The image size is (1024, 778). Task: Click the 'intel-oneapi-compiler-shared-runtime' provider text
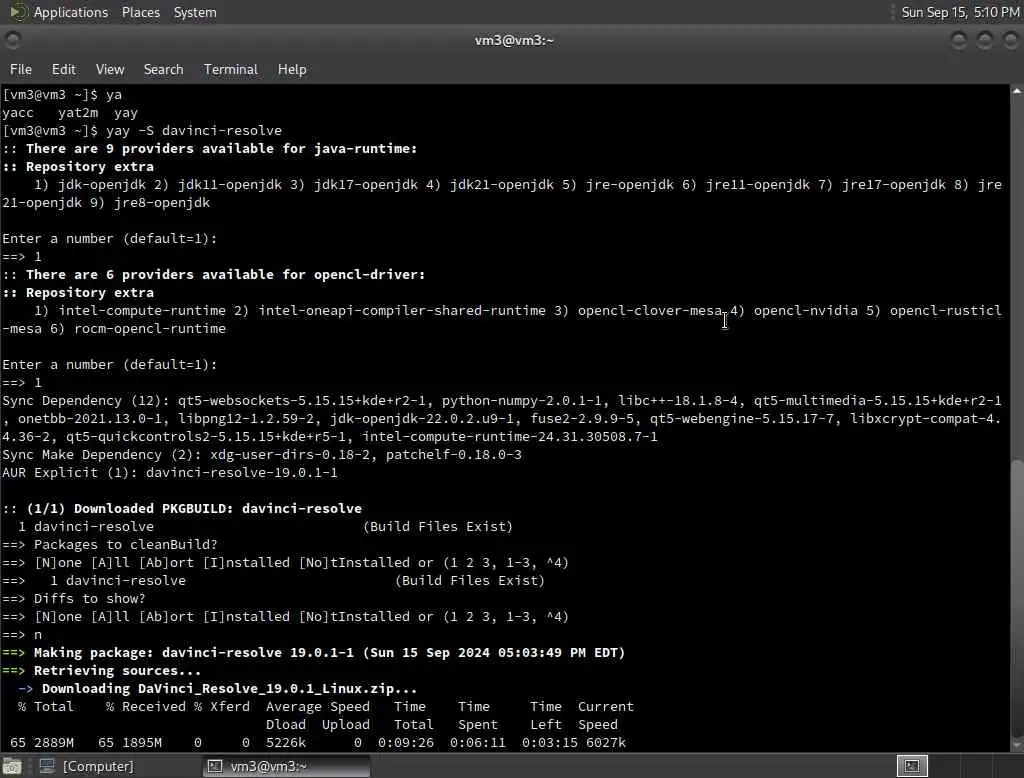tap(402, 311)
